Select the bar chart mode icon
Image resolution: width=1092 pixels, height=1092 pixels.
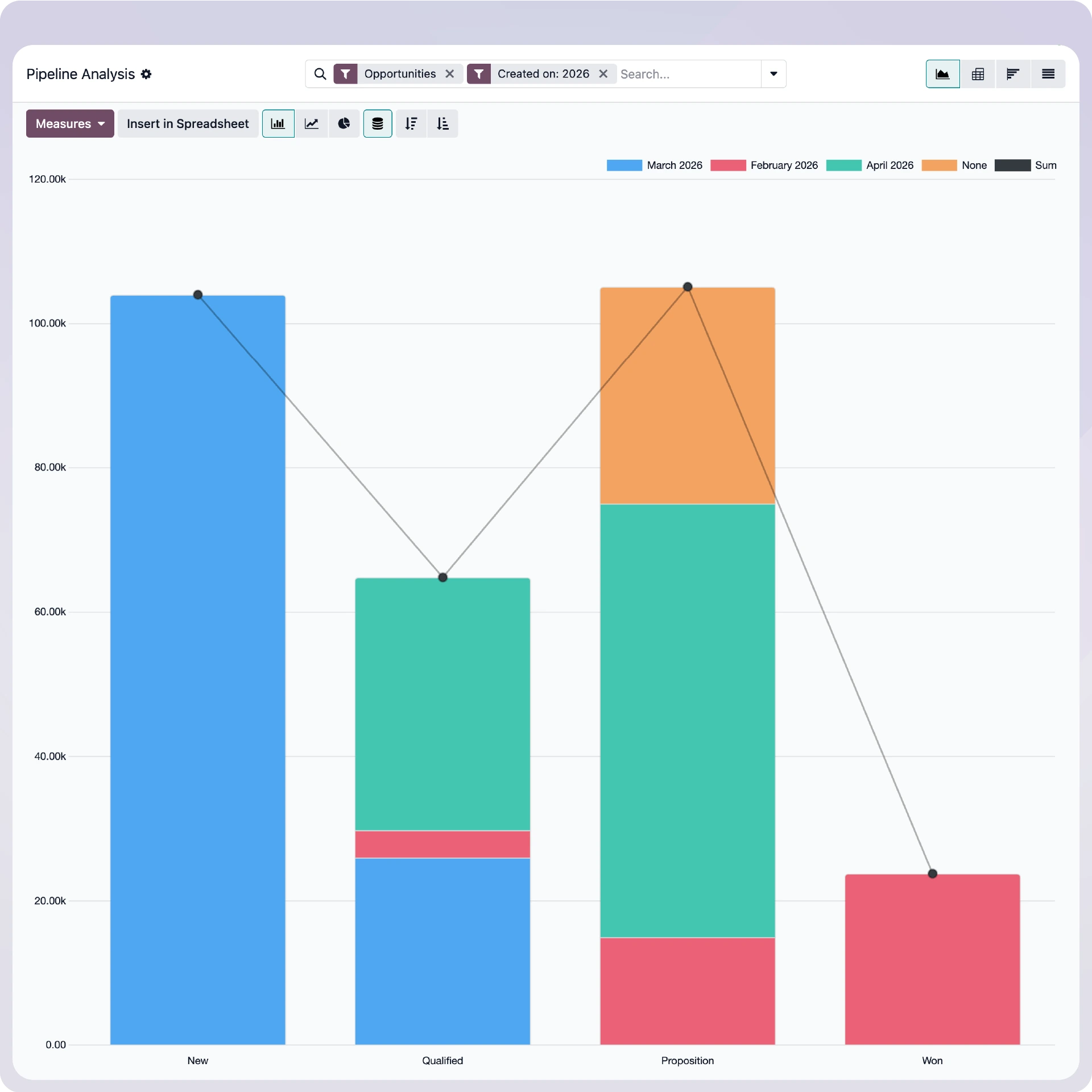click(x=278, y=123)
